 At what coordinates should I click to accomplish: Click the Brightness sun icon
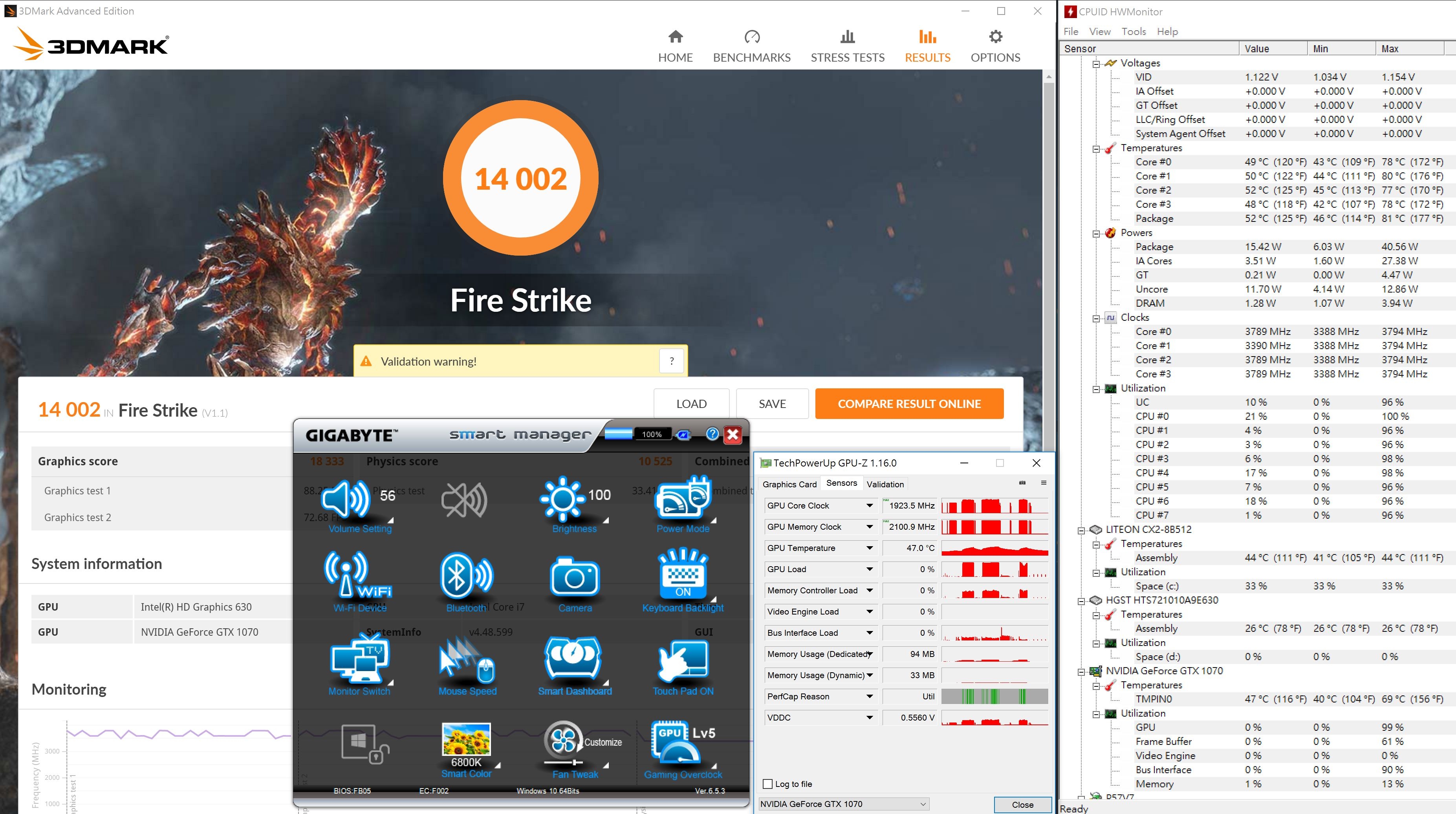[562, 499]
